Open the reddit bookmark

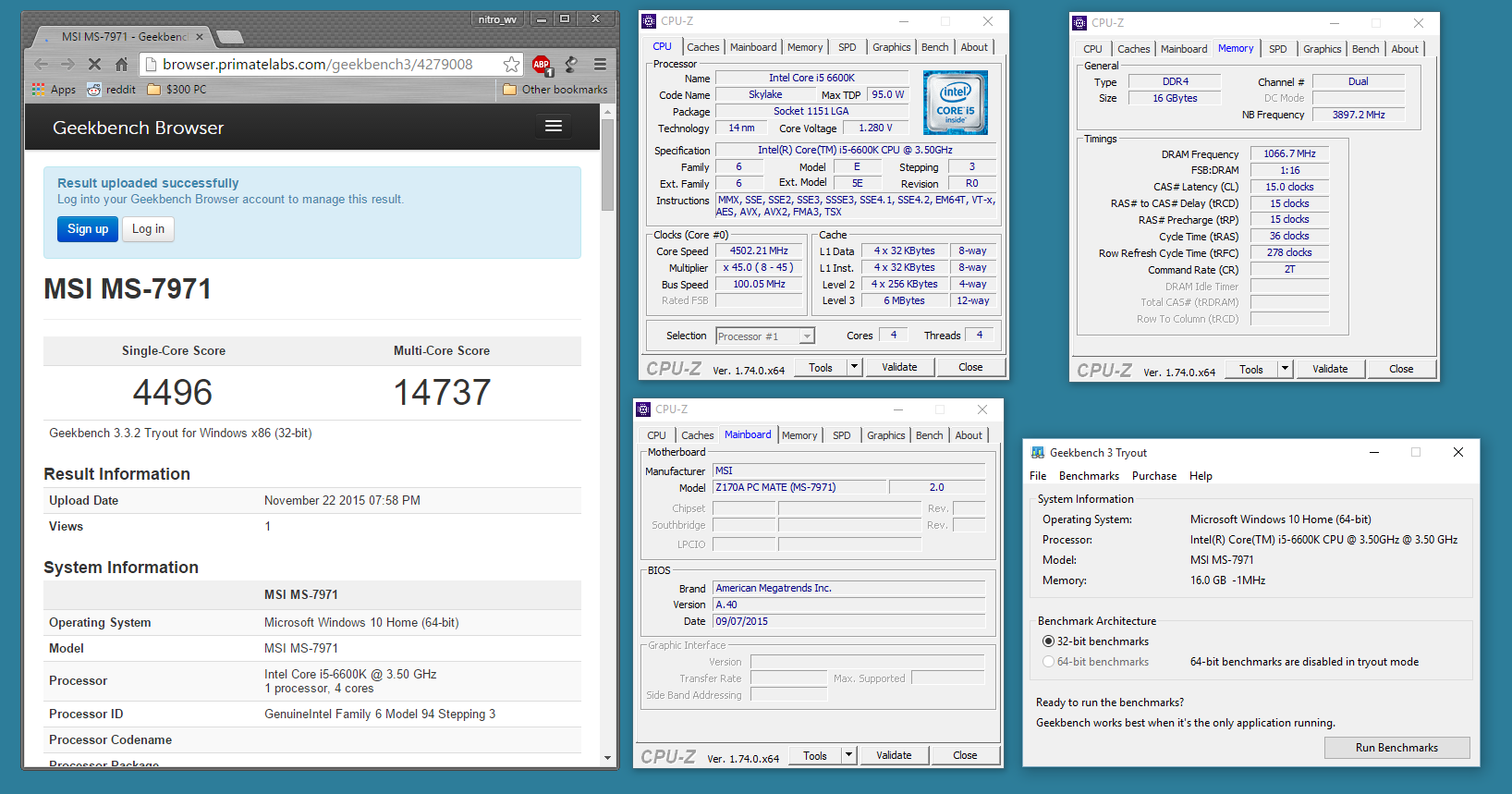pos(111,90)
